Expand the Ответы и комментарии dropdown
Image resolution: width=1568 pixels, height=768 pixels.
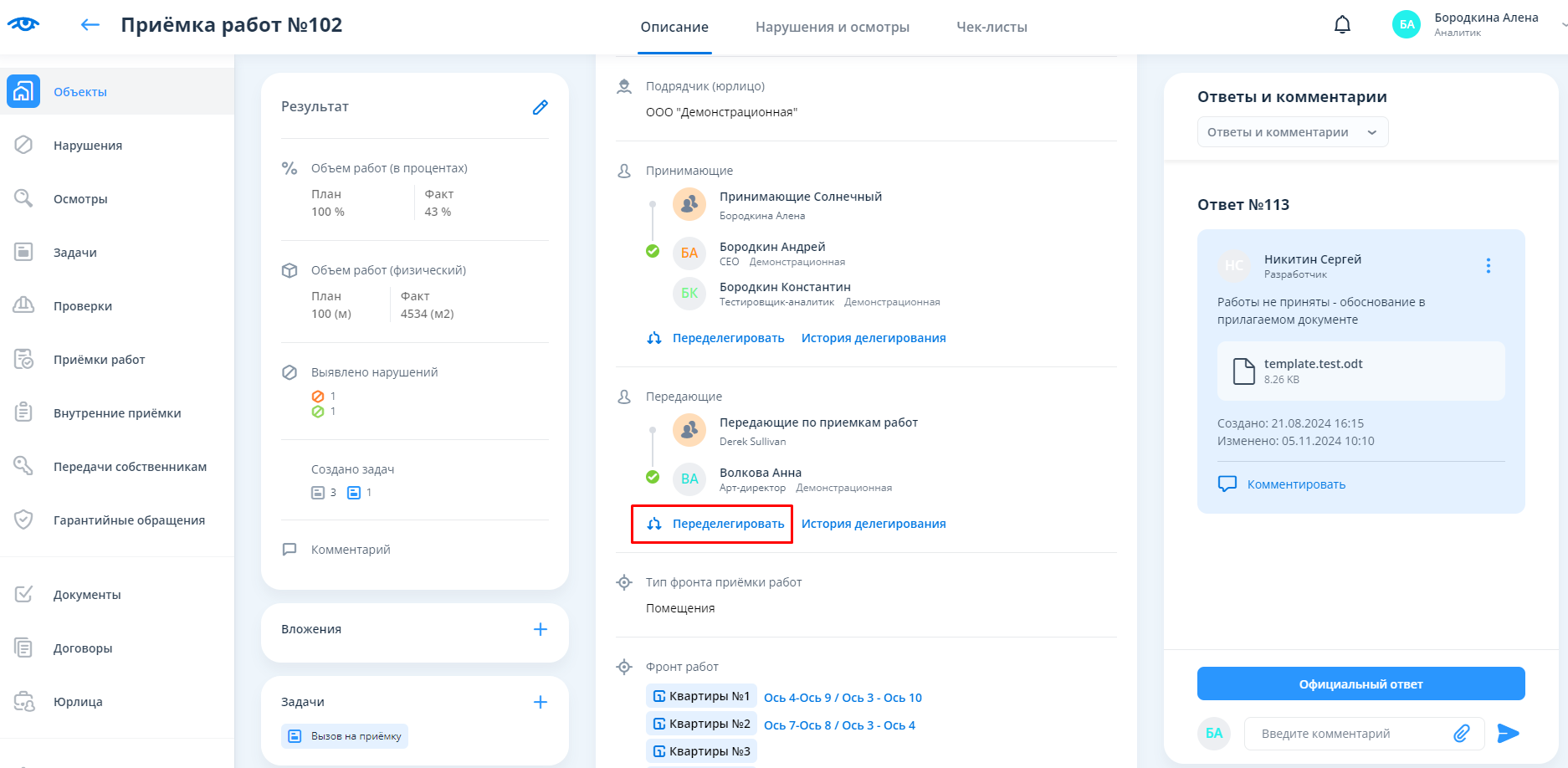(x=1292, y=132)
